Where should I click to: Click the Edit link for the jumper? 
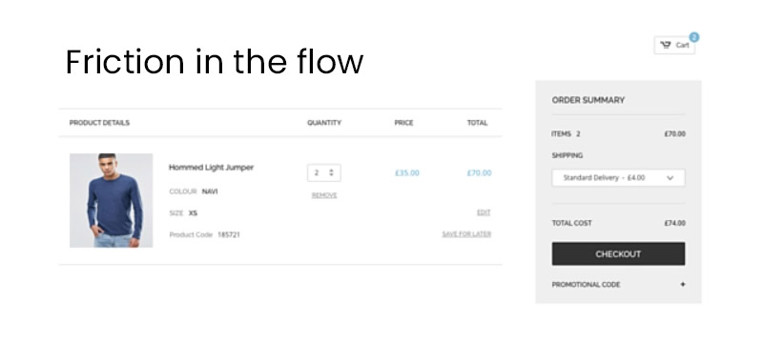(484, 212)
